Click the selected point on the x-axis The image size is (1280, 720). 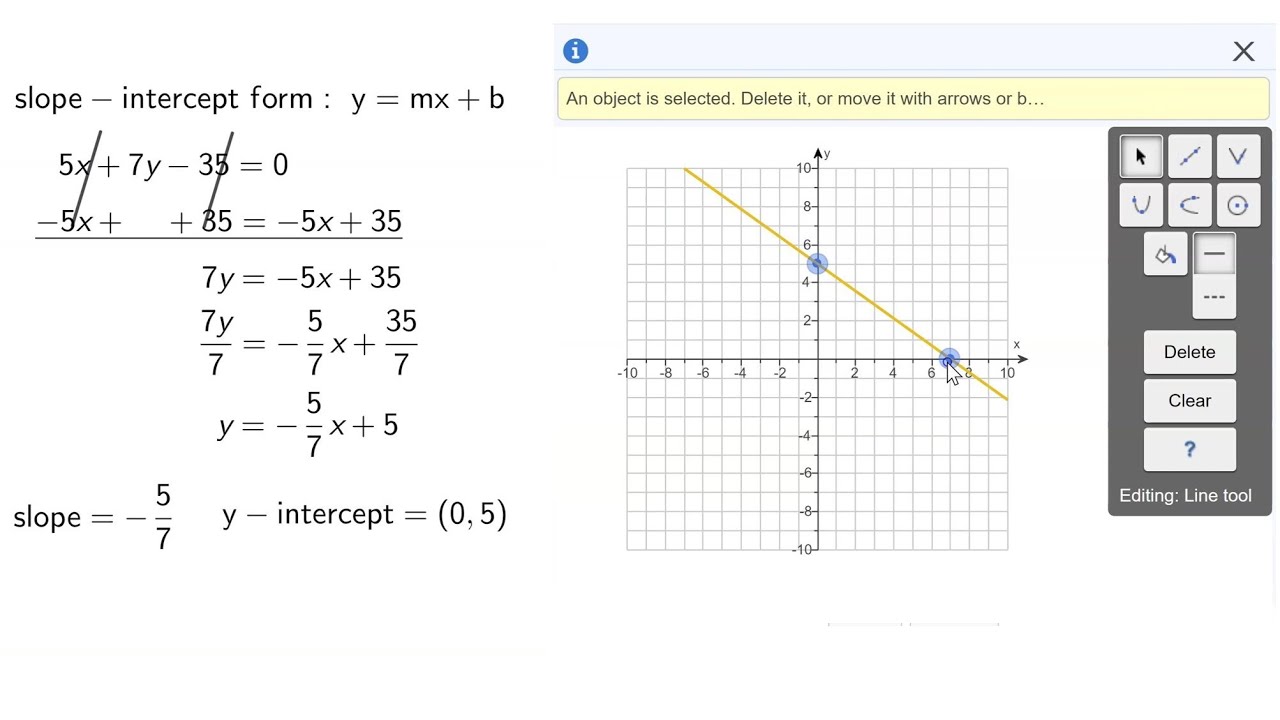click(950, 359)
